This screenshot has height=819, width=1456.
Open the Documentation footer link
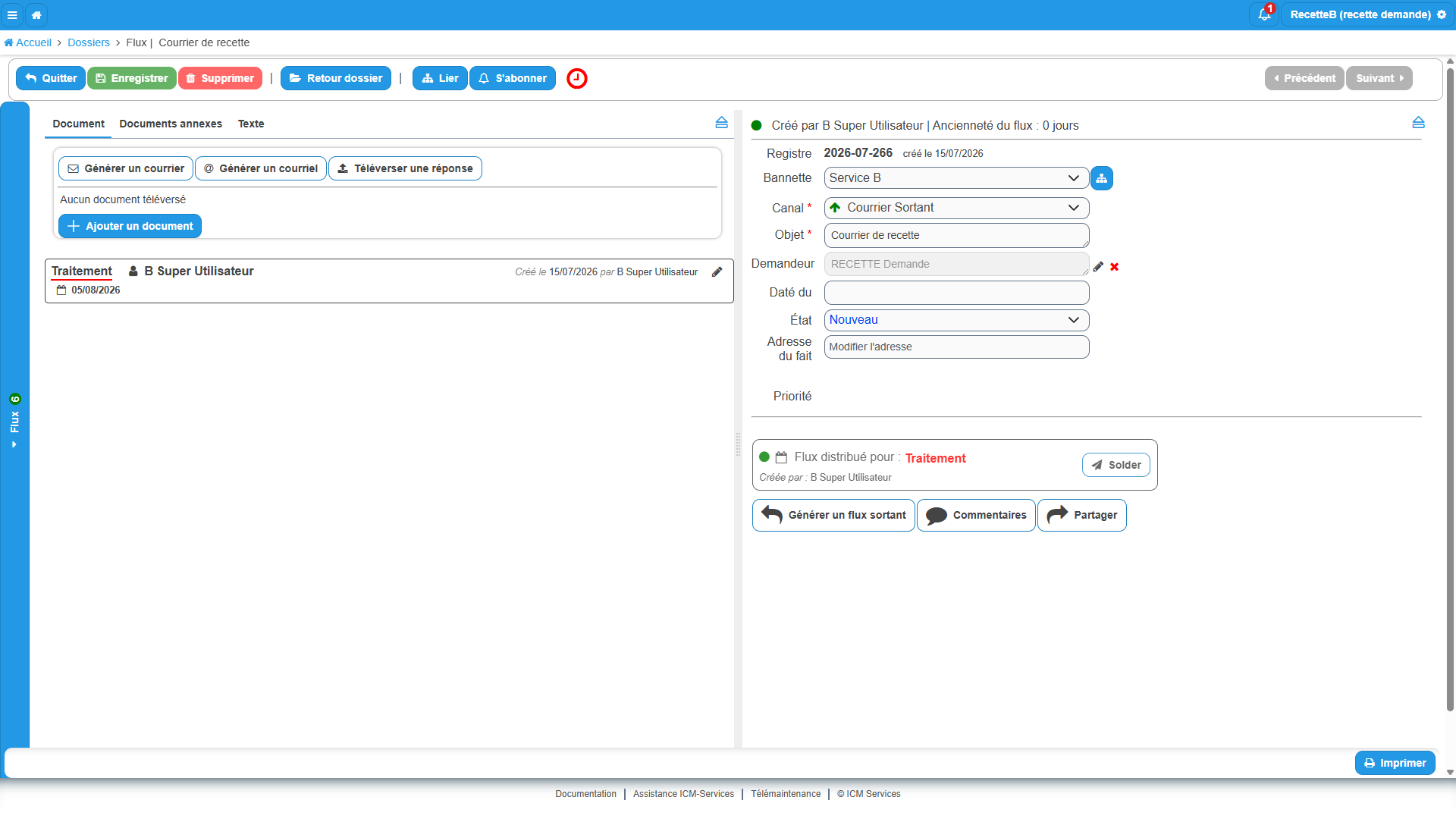coord(585,794)
